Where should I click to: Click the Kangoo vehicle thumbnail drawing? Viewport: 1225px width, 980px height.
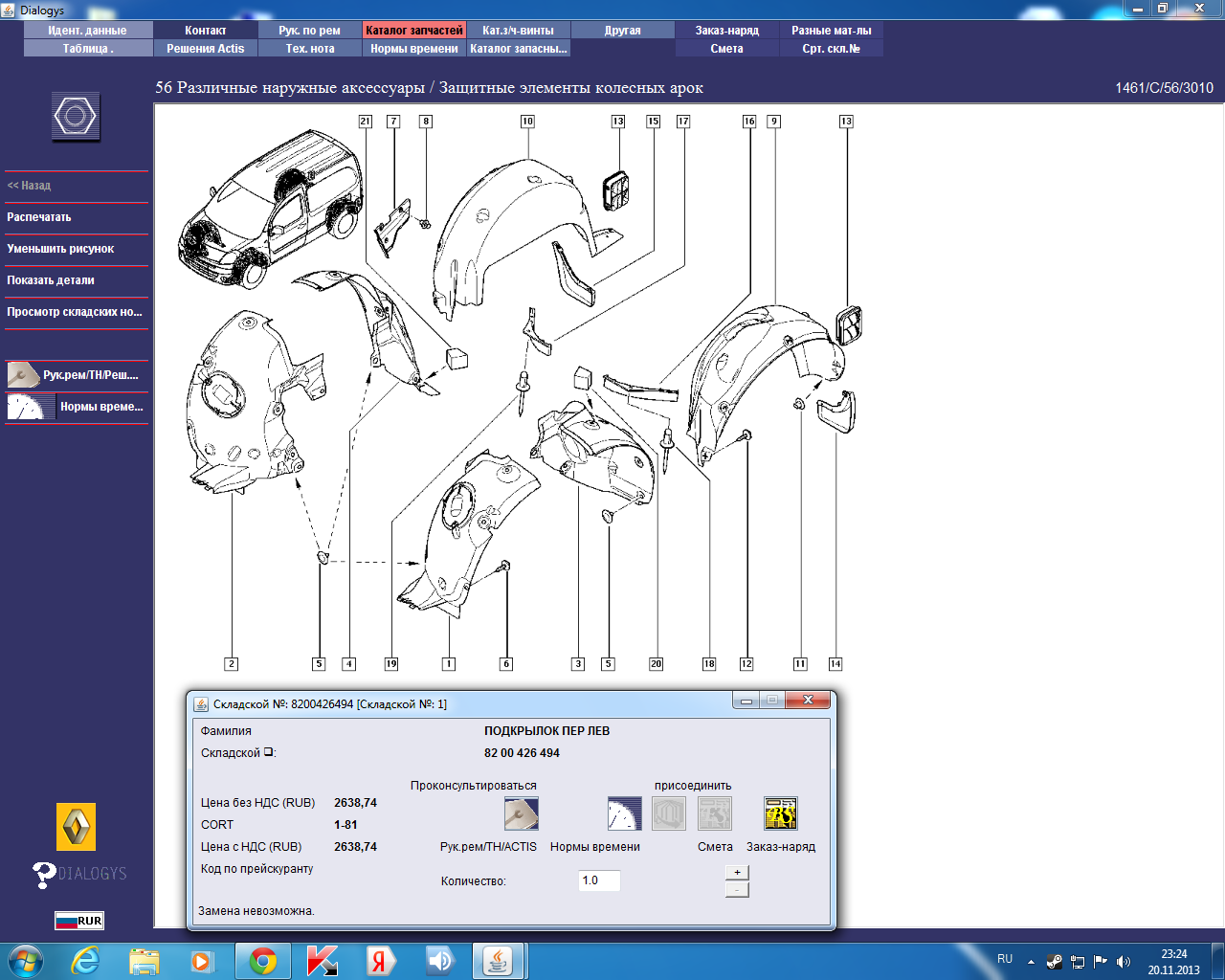tap(270, 208)
